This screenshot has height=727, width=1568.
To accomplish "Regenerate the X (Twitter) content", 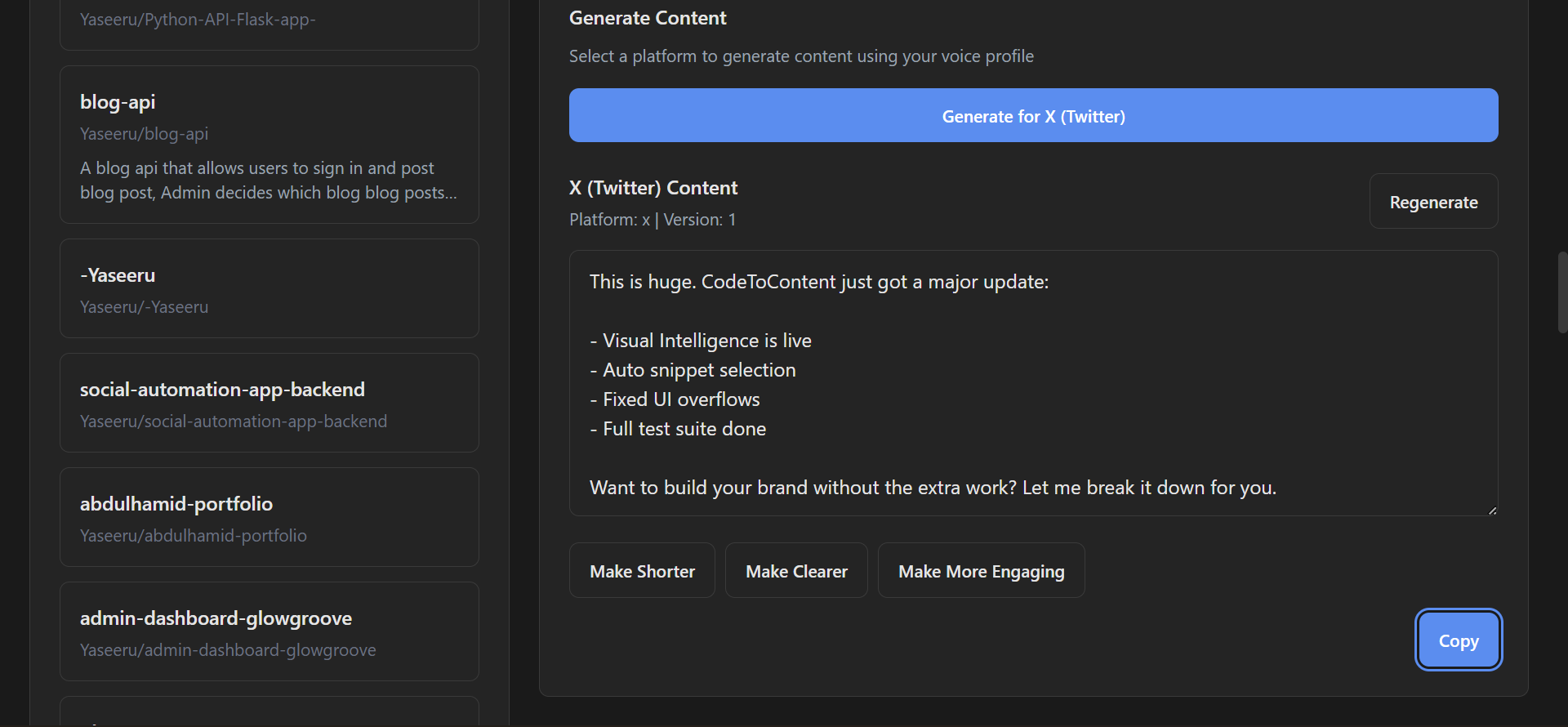I will point(1433,202).
